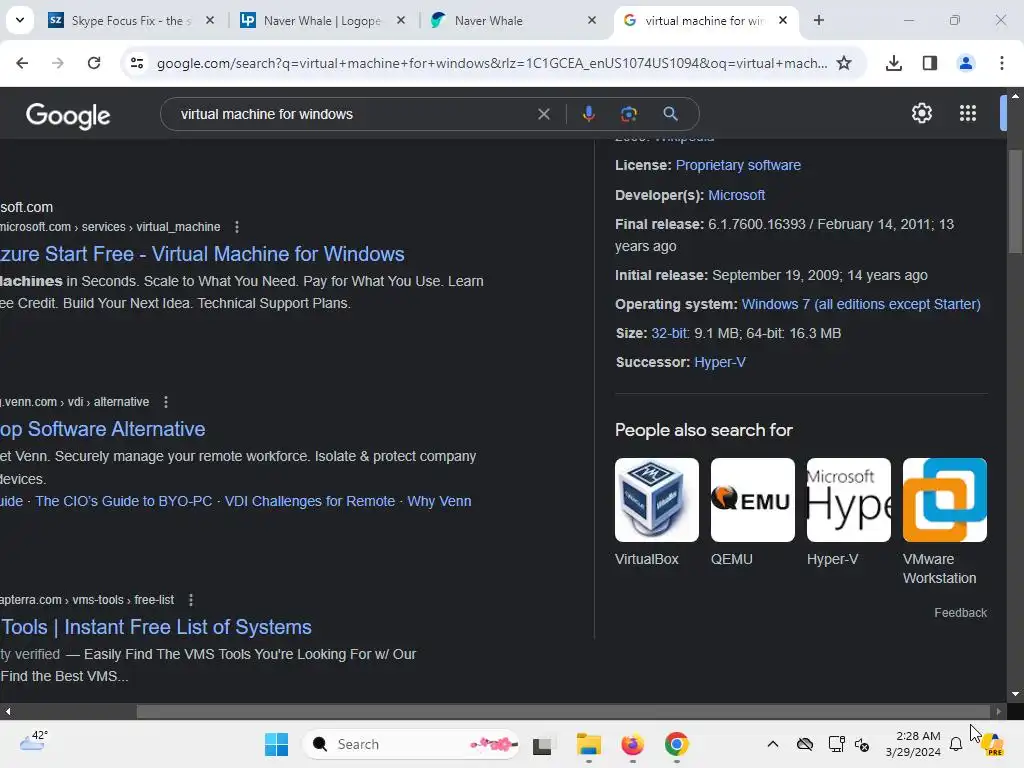The image size is (1024, 768).
Task: Go to Google home via logo
Action: click(x=68, y=116)
